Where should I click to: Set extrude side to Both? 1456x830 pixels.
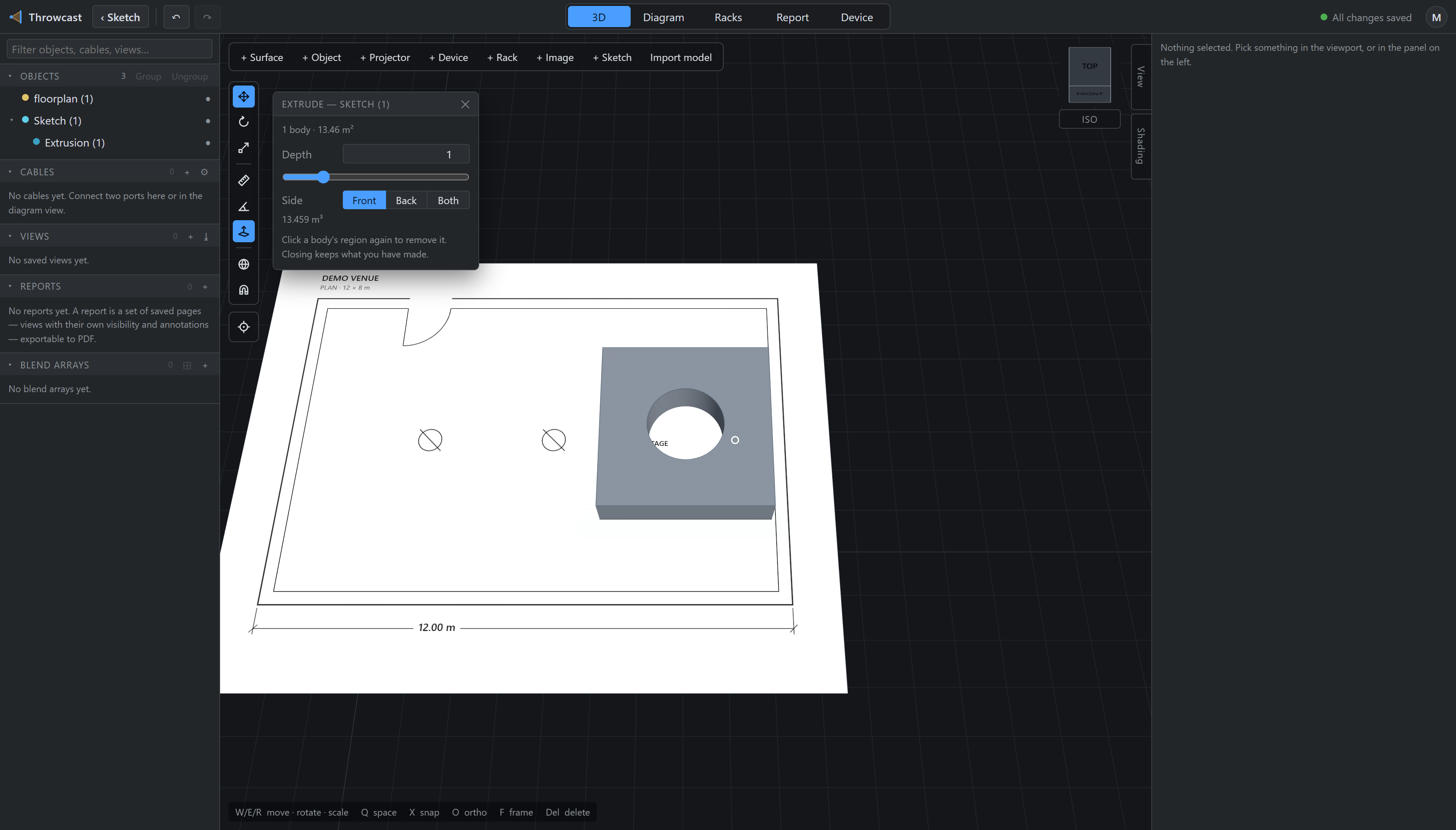tap(448, 200)
